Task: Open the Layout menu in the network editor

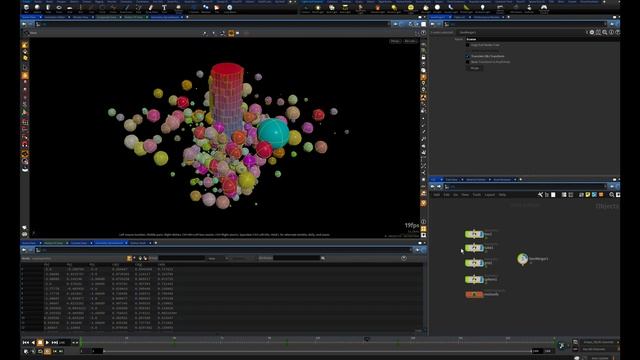Action: 489,195
